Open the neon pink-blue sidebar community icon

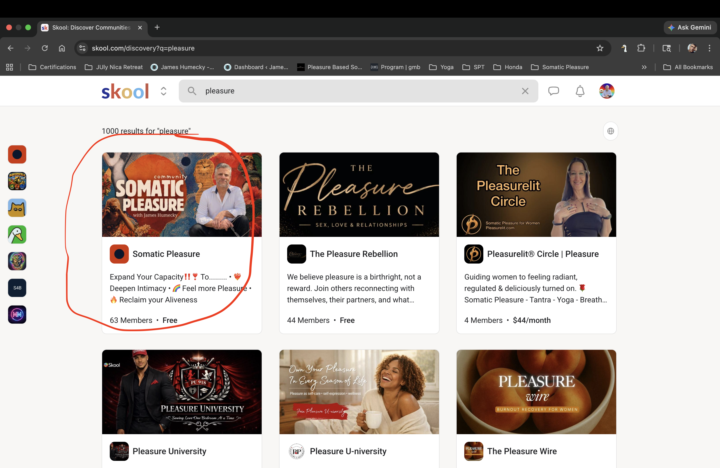[17, 315]
